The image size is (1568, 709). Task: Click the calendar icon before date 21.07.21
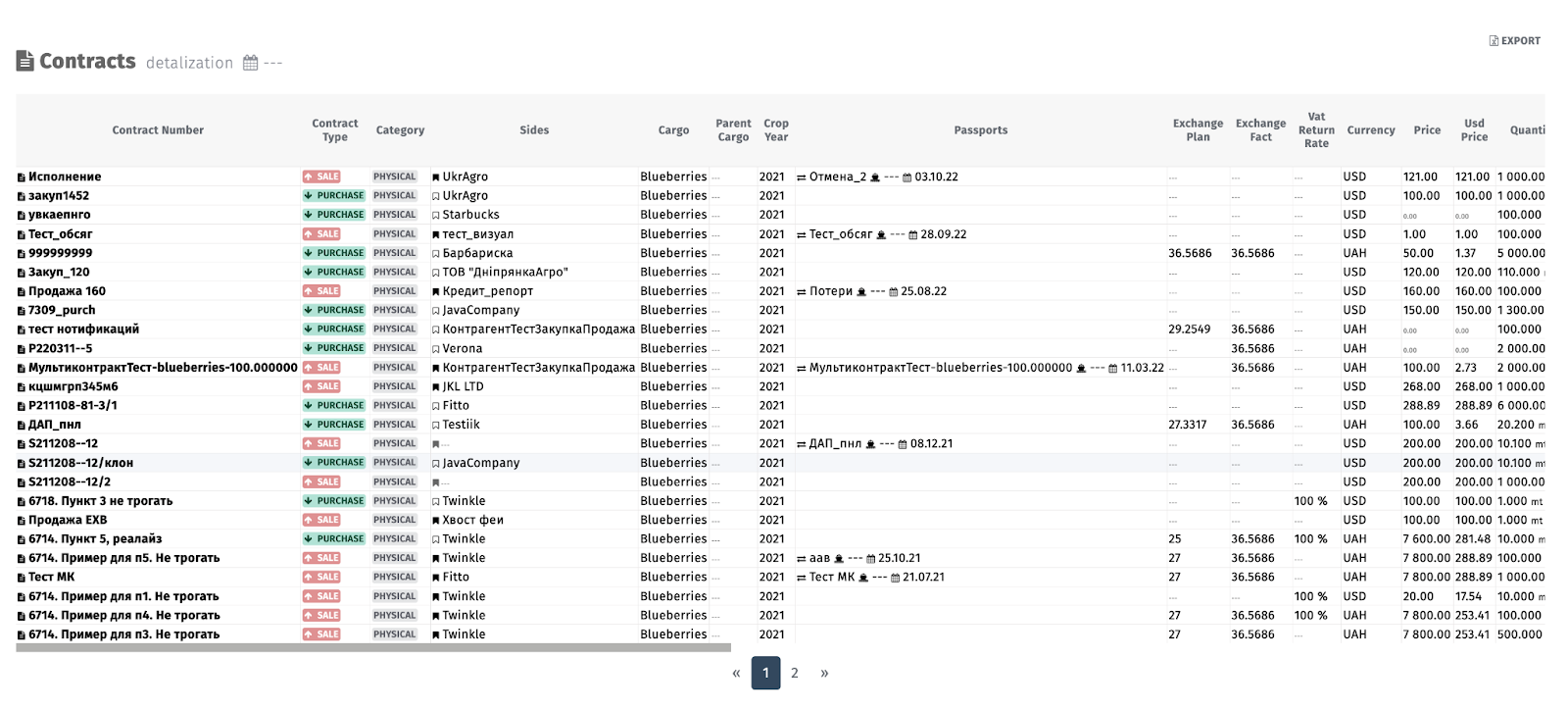click(x=896, y=578)
